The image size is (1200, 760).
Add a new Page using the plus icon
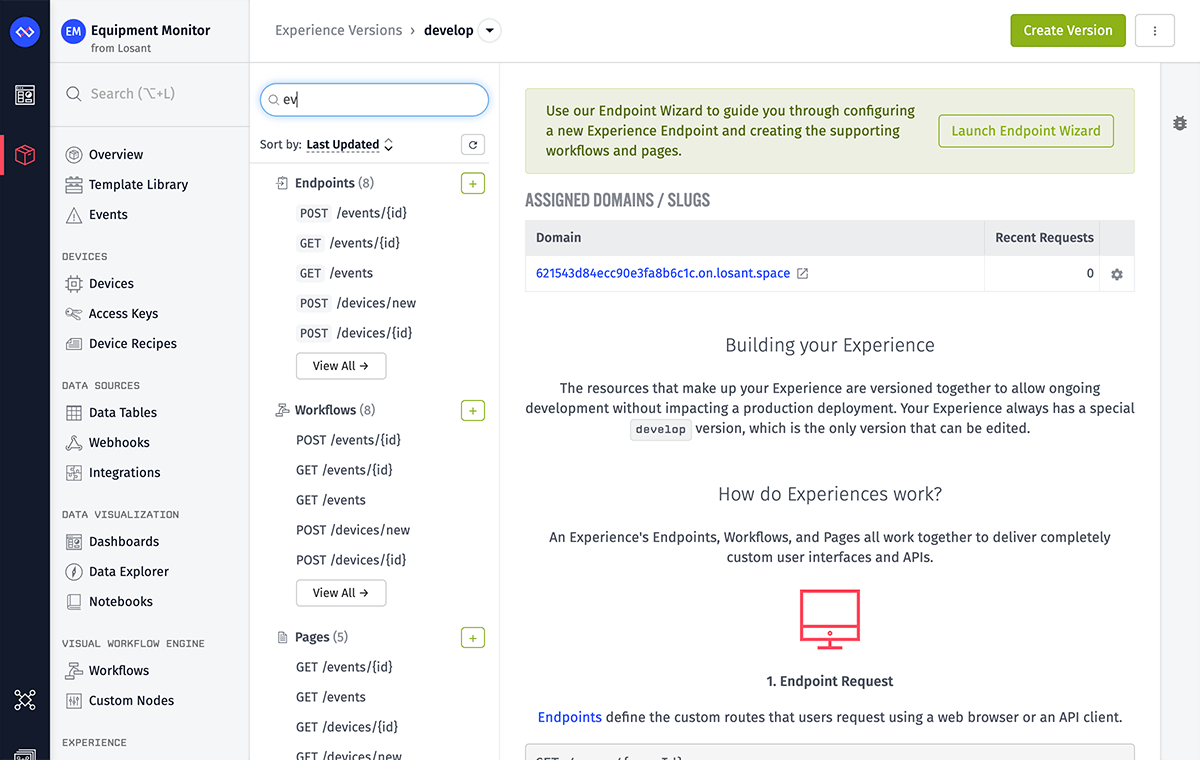(472, 637)
